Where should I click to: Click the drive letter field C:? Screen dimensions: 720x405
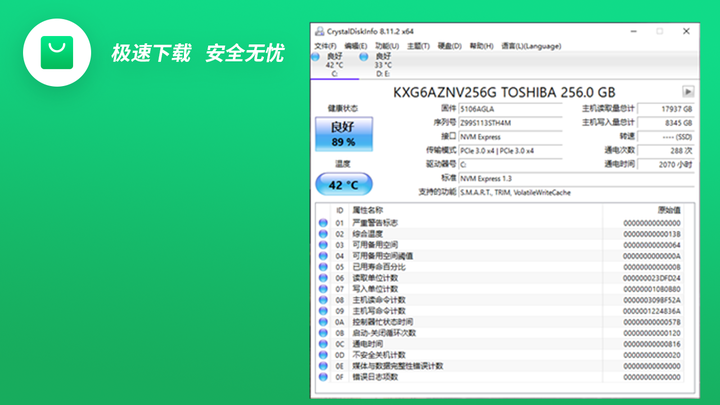click(511, 164)
